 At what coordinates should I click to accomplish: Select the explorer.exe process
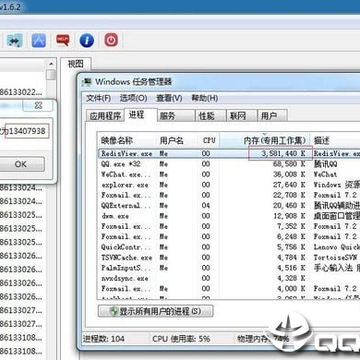click(x=125, y=185)
